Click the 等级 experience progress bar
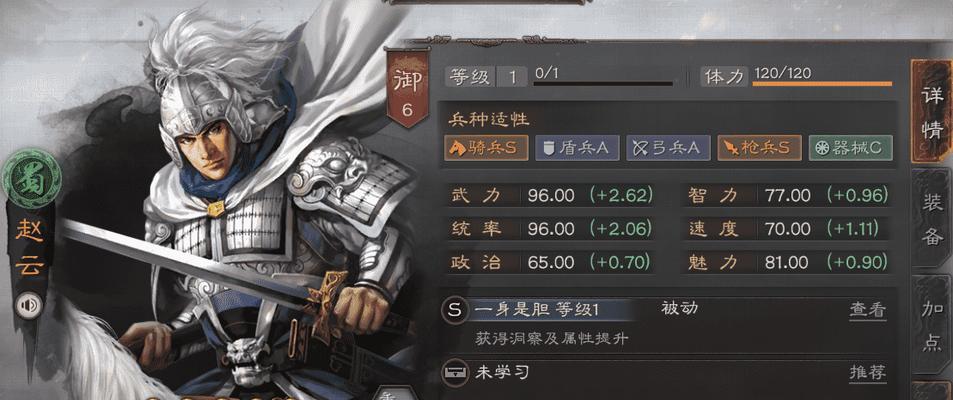The image size is (953, 400). tap(604, 83)
